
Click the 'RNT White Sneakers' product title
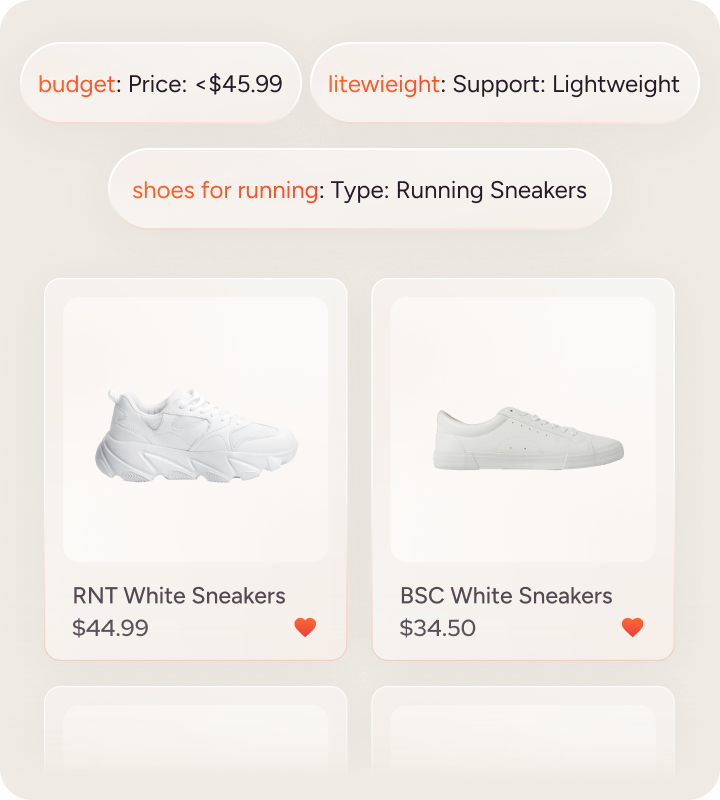point(179,596)
